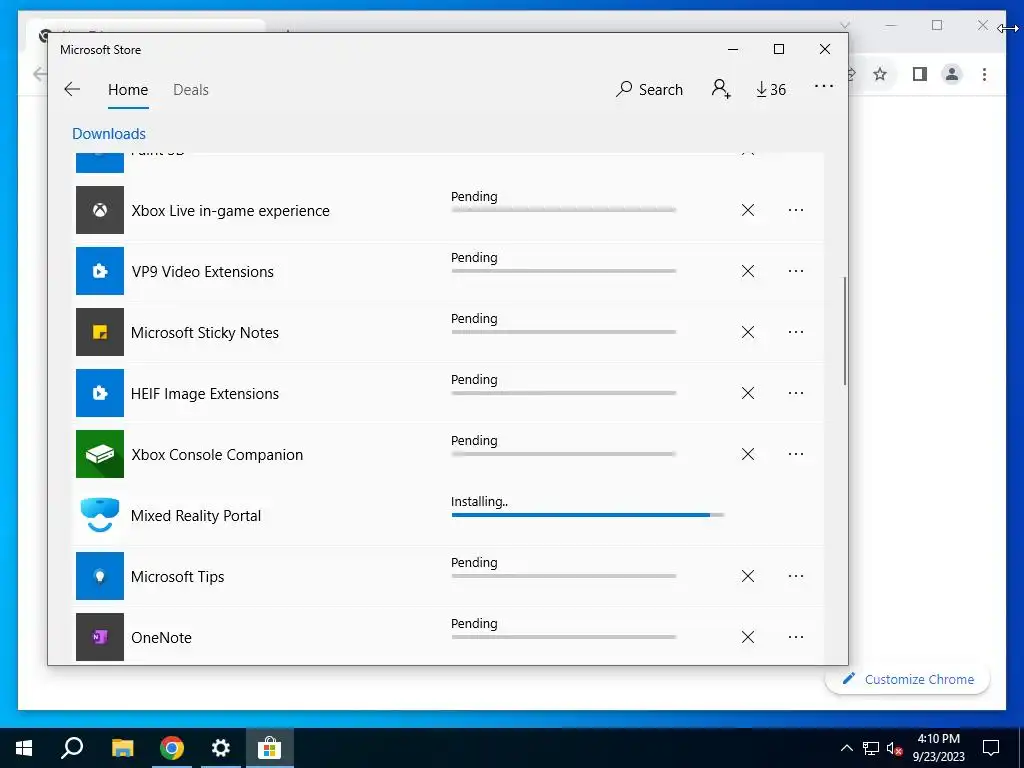
Task: Open more options for OneNote
Action: pos(795,637)
